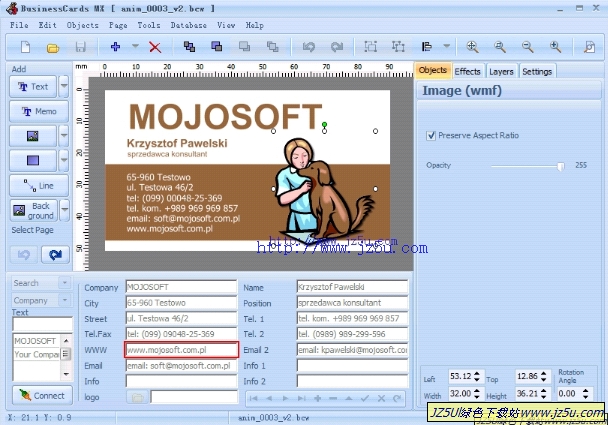Image resolution: width=608 pixels, height=425 pixels.
Task: Click the Connect button
Action: pyautogui.click(x=42, y=396)
